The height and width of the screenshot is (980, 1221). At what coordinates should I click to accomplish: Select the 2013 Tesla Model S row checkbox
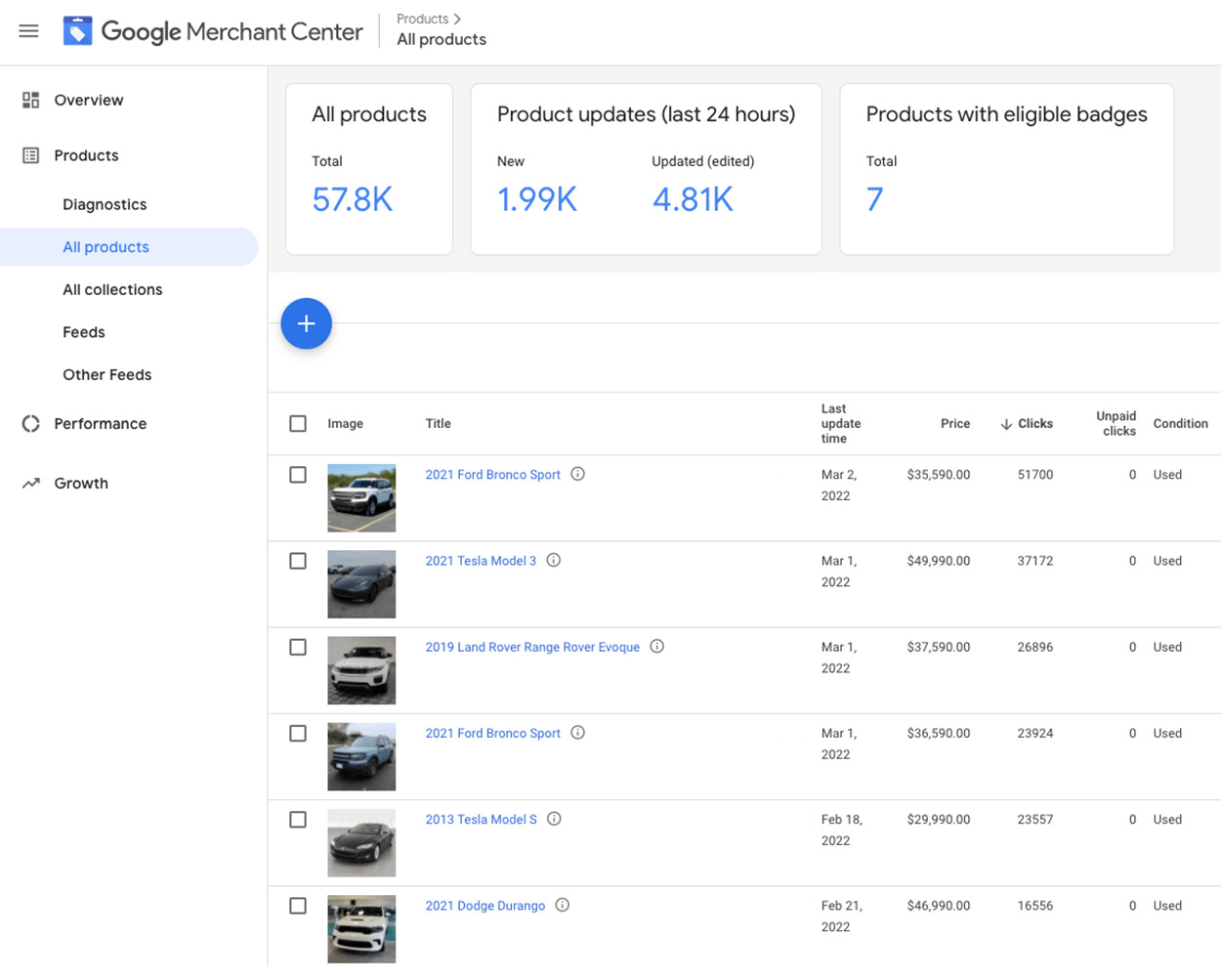pos(298,820)
